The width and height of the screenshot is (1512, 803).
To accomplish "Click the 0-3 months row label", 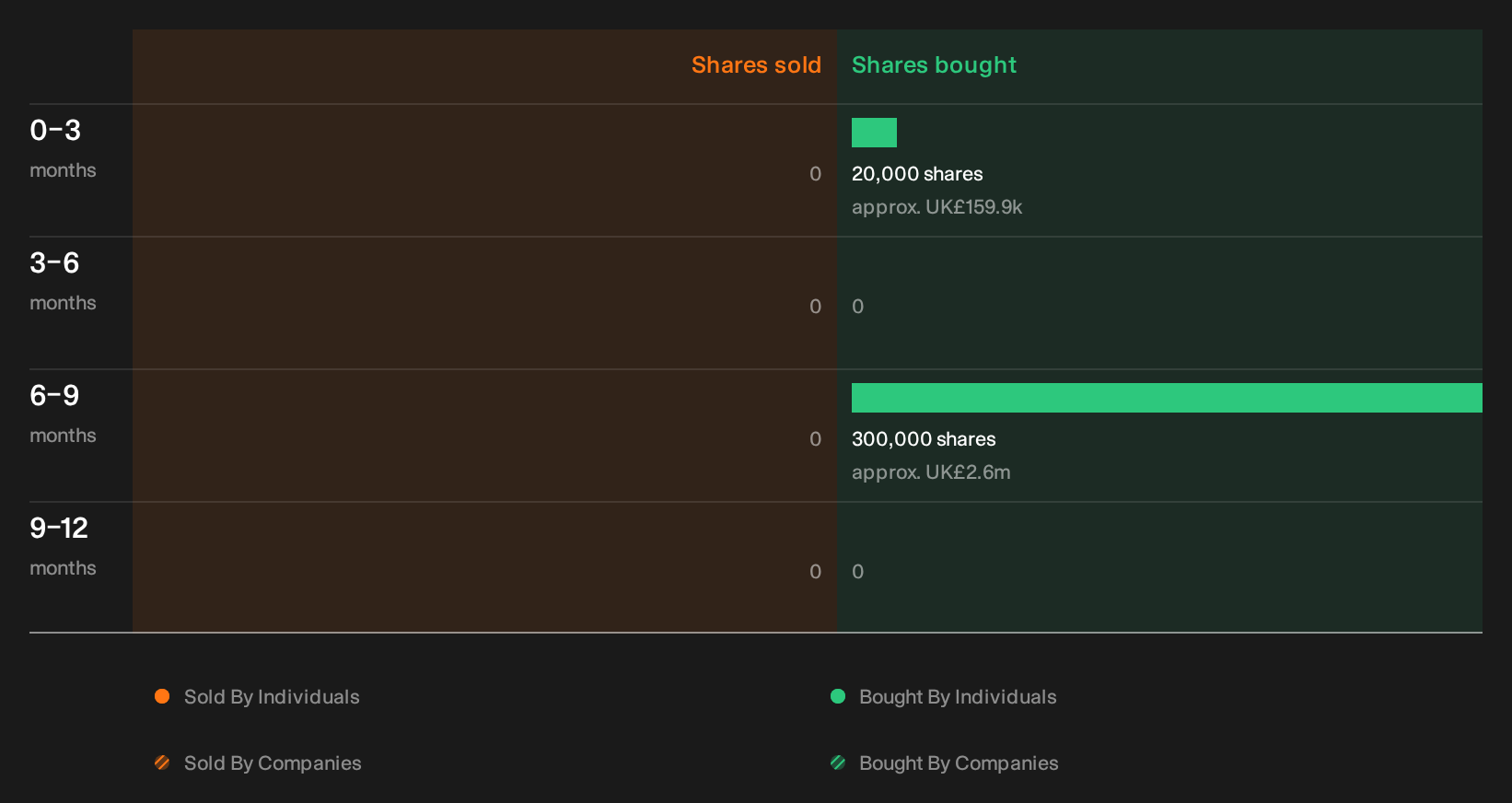I will (63, 148).
